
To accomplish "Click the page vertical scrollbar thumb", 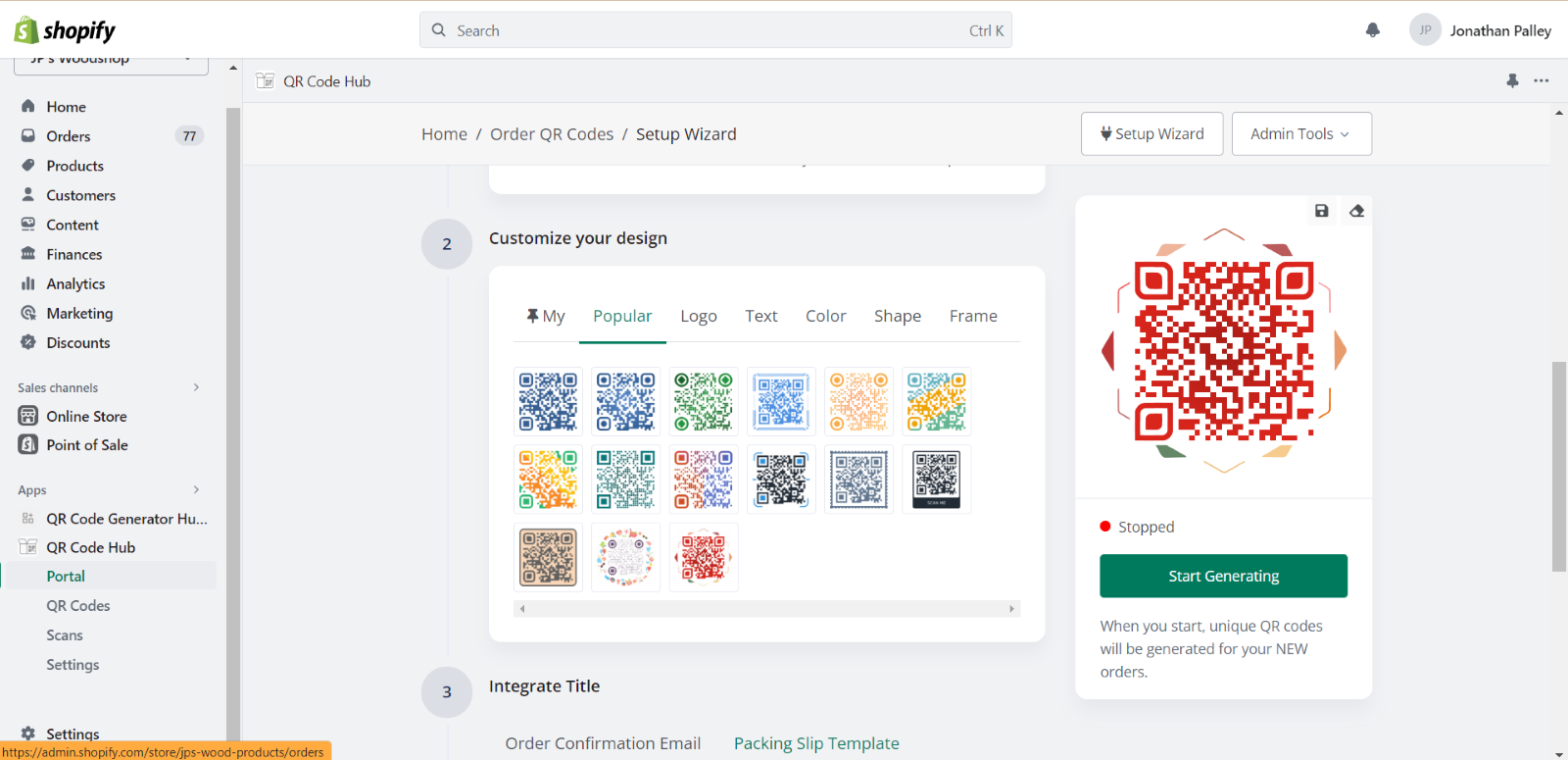I will (x=1559, y=467).
